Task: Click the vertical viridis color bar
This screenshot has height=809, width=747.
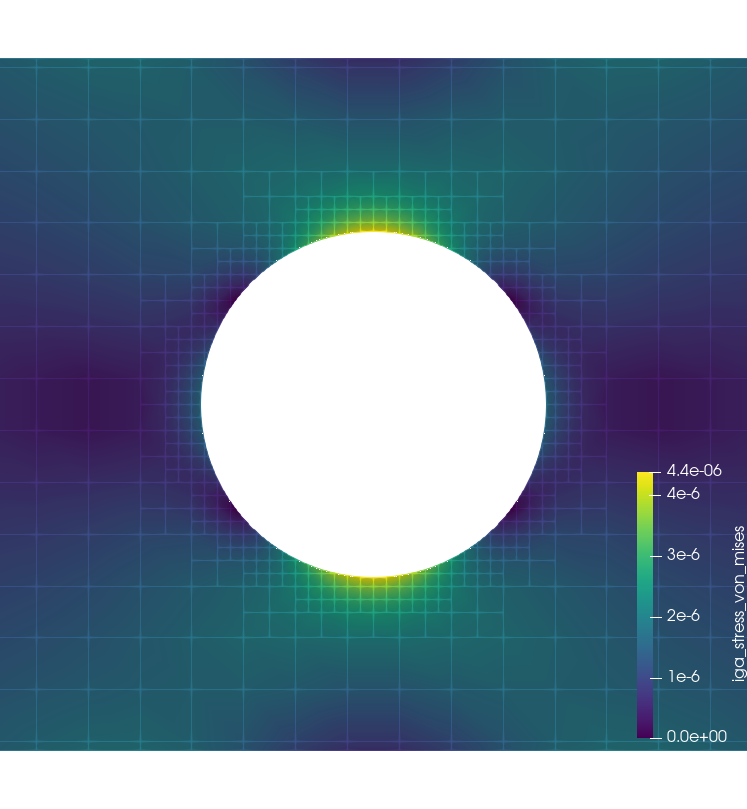Action: 645,605
